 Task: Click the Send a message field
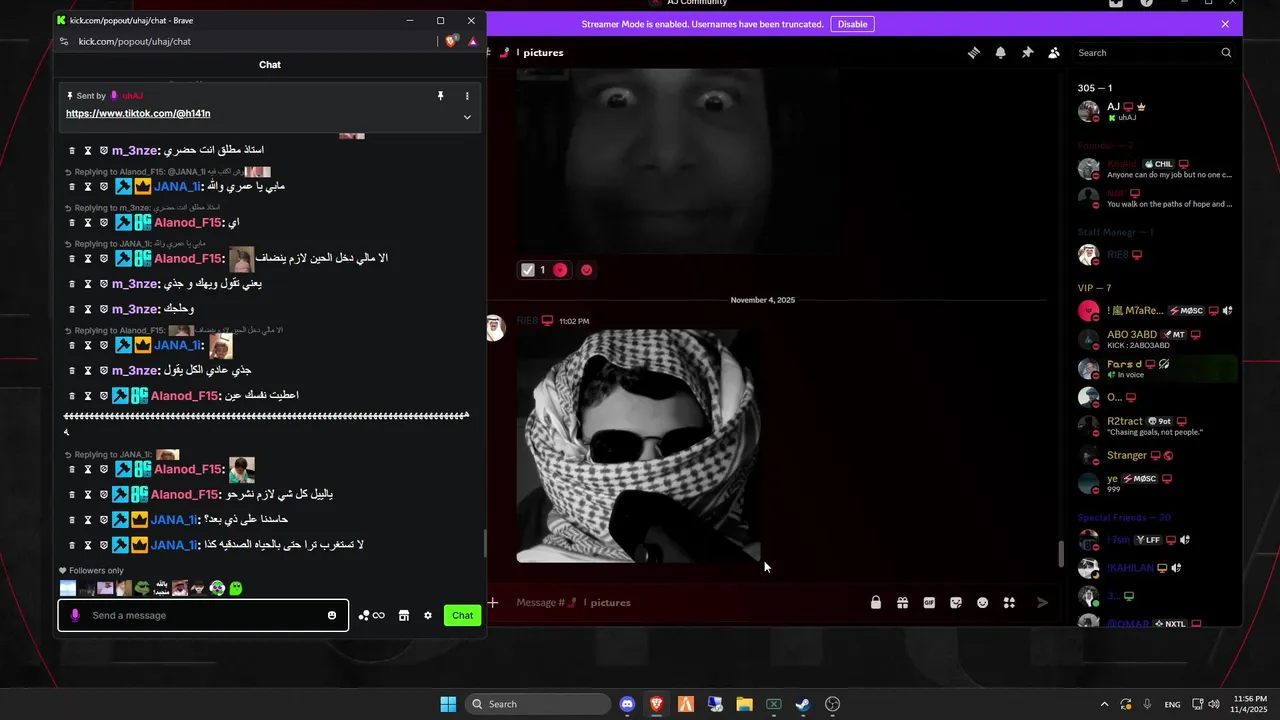(x=203, y=615)
